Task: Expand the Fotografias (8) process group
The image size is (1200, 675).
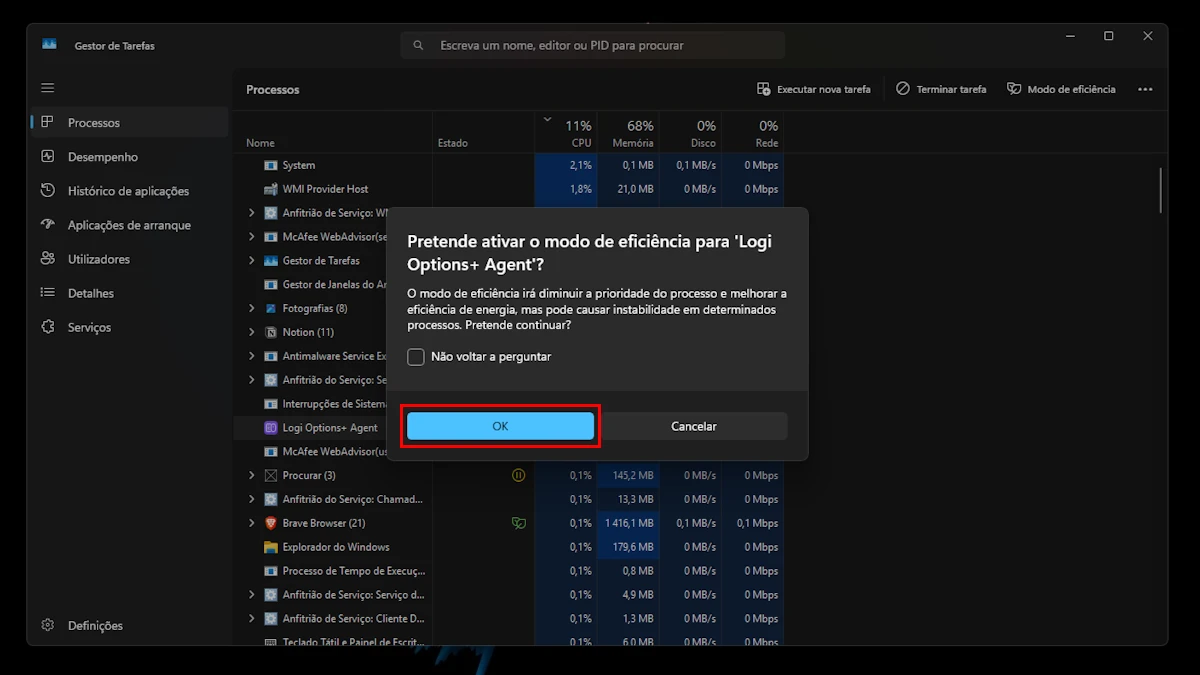Action: pyautogui.click(x=252, y=308)
